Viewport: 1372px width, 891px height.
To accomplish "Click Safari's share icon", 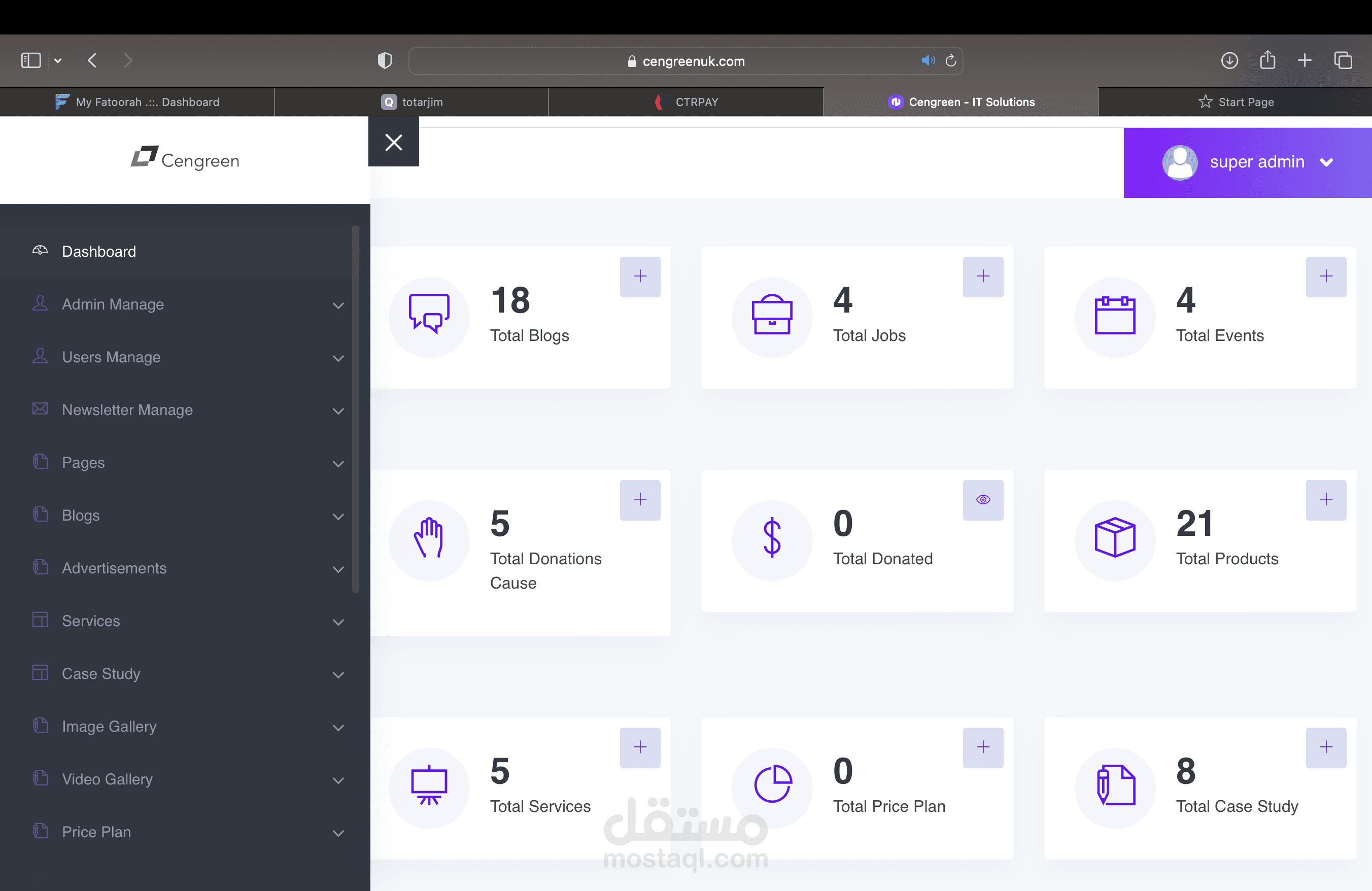I will coord(1267,59).
